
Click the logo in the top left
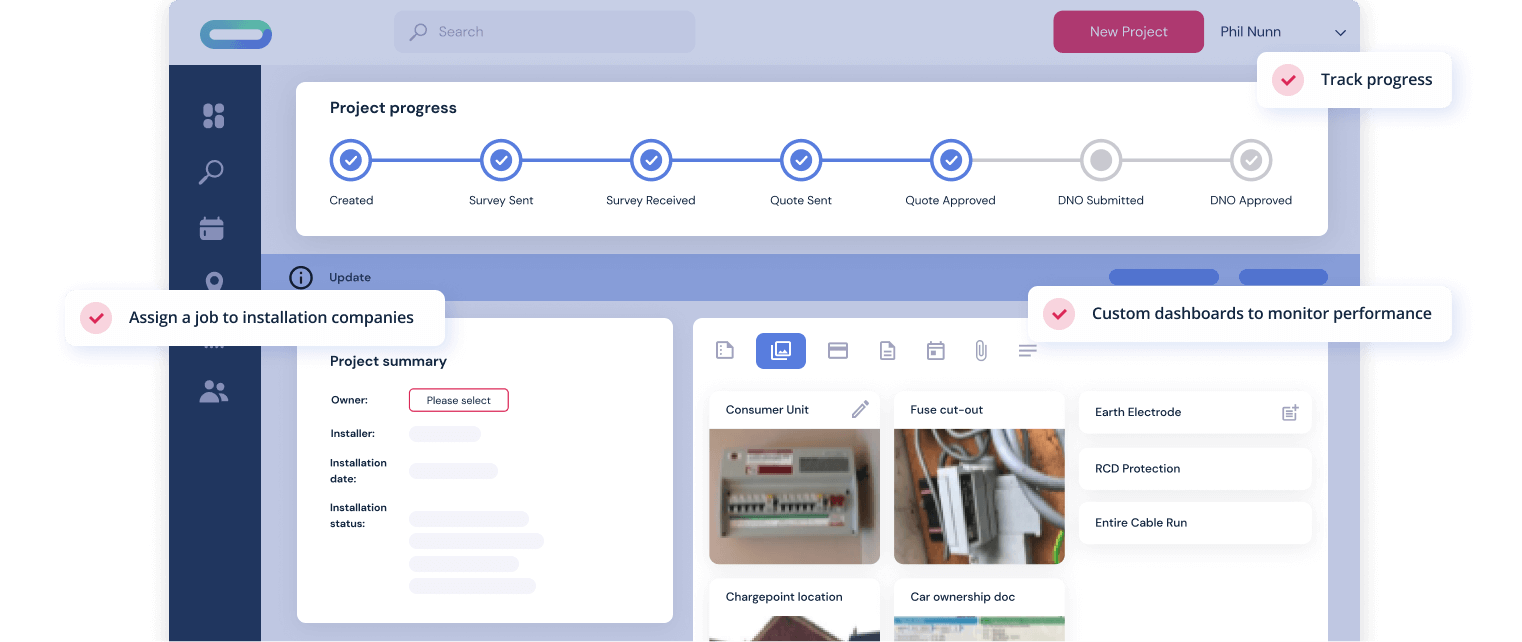[236, 34]
